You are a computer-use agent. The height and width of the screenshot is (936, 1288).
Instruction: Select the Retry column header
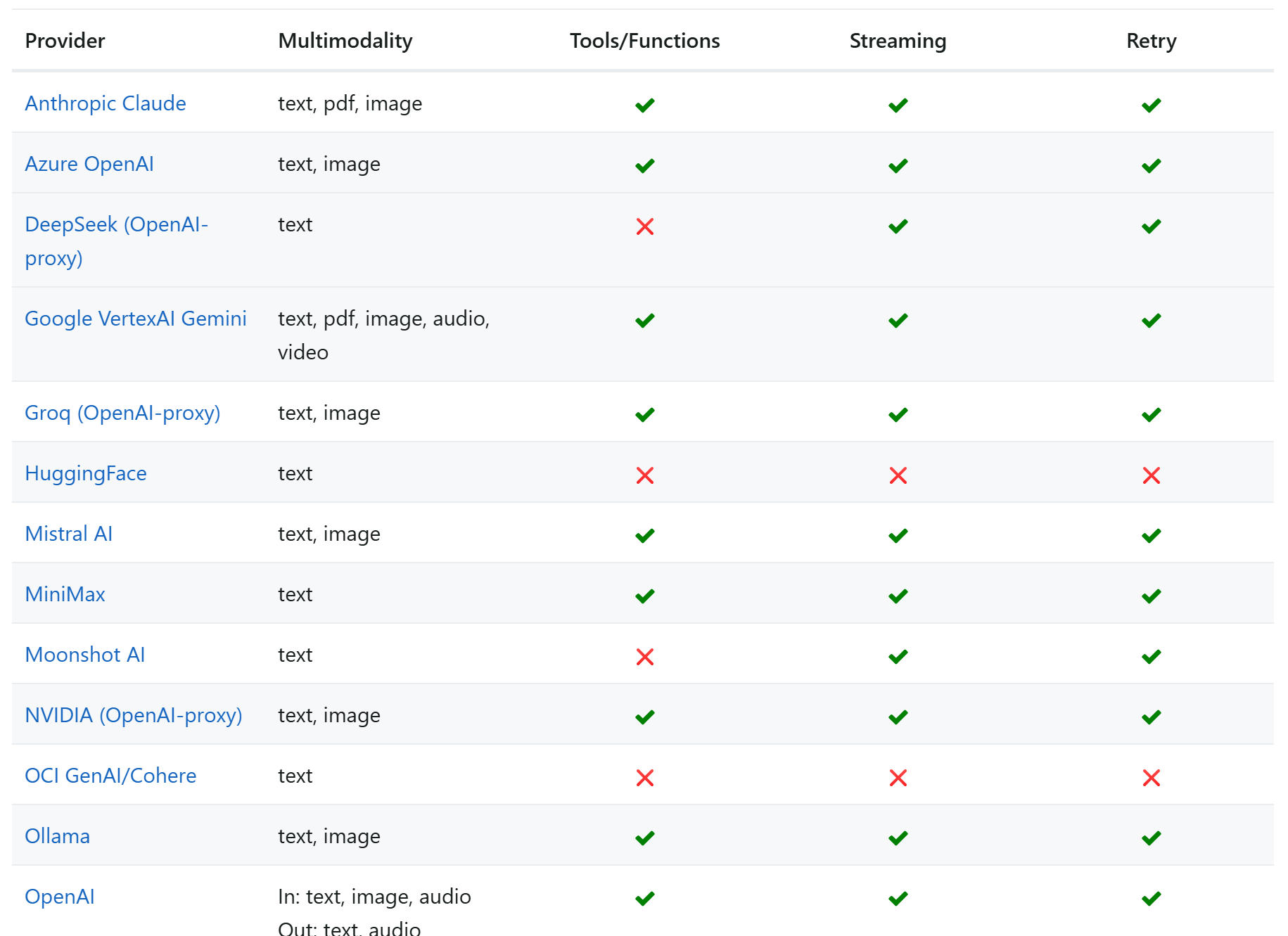[x=1152, y=41]
